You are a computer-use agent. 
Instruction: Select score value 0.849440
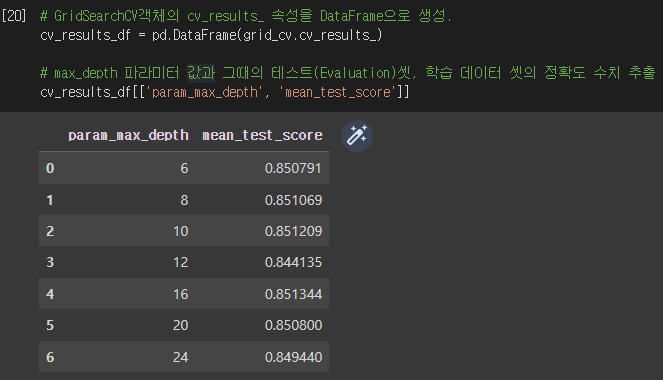pyautogui.click(x=293, y=357)
